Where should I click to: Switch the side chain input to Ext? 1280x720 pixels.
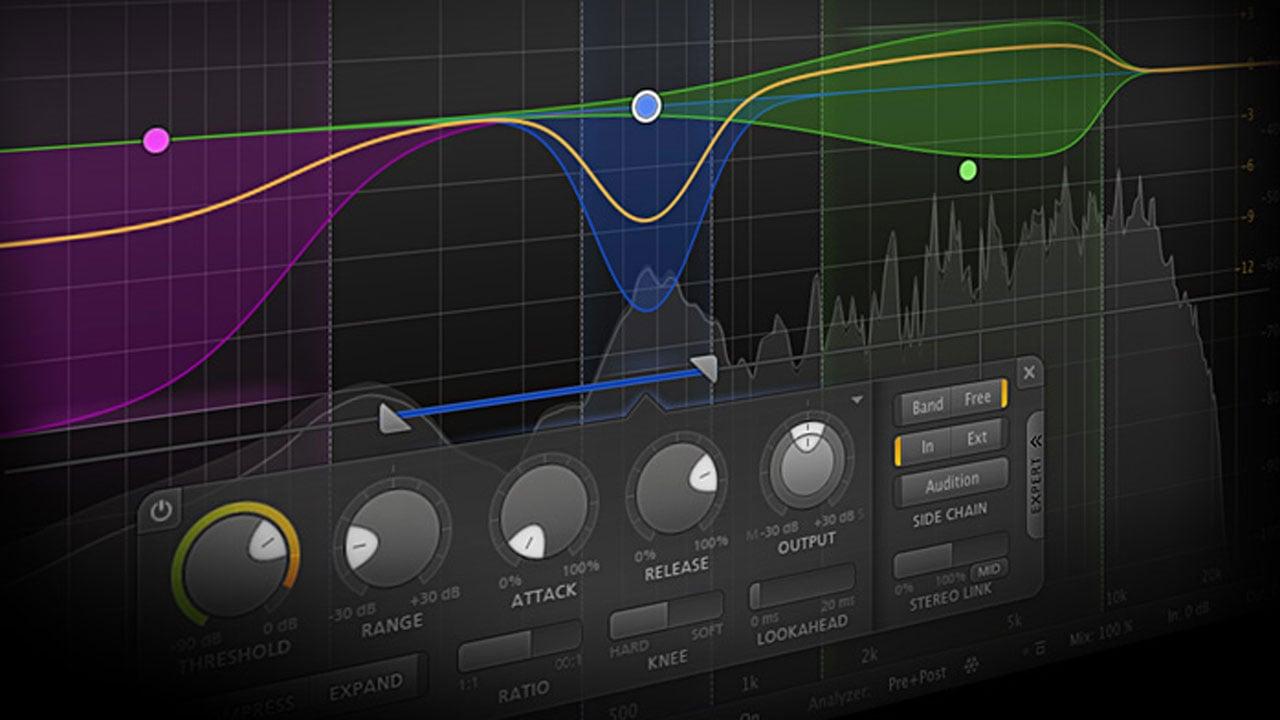(x=977, y=436)
